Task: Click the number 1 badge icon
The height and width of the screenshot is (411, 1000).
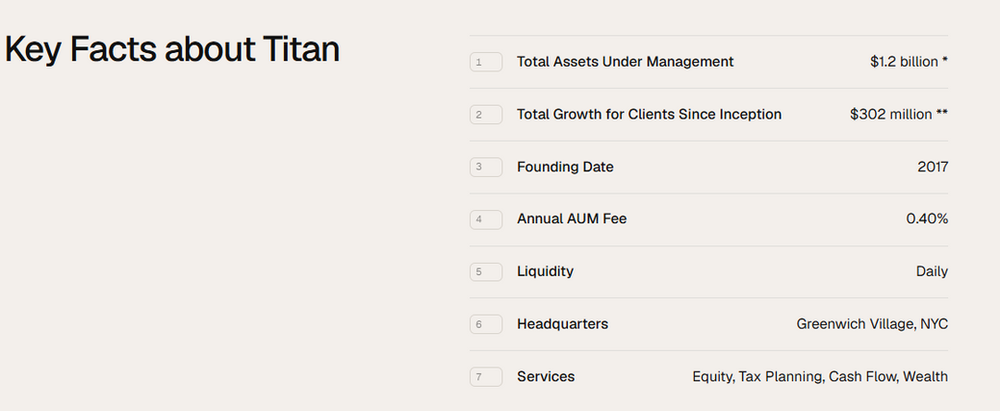Action: (x=486, y=62)
